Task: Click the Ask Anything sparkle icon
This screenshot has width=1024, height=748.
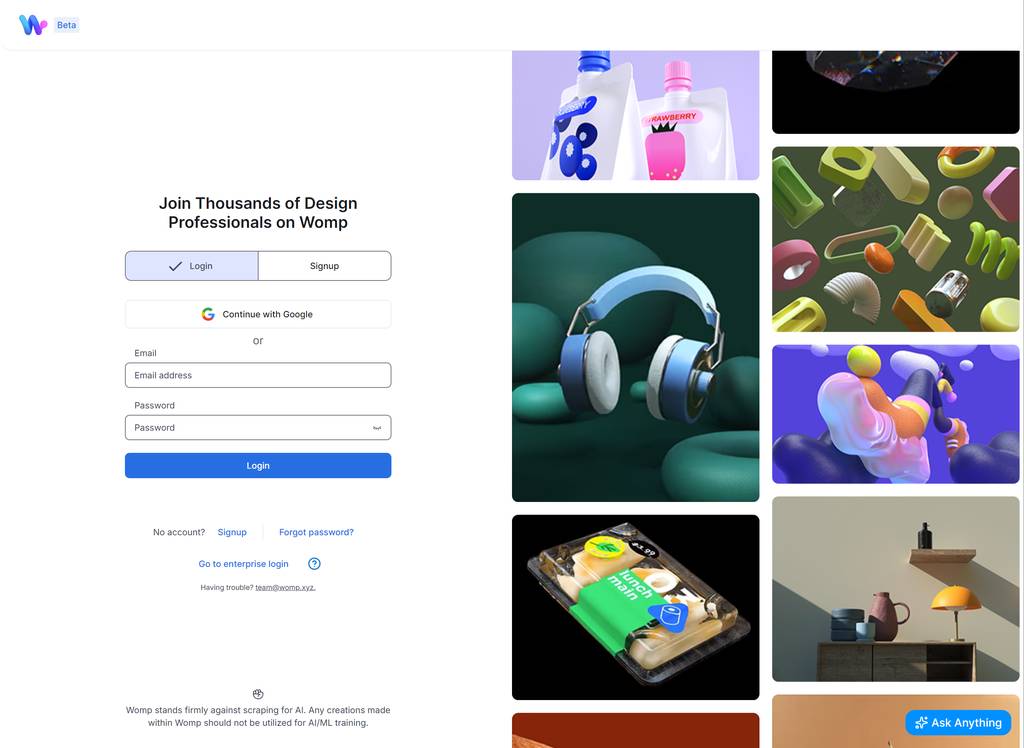Action: tap(921, 723)
